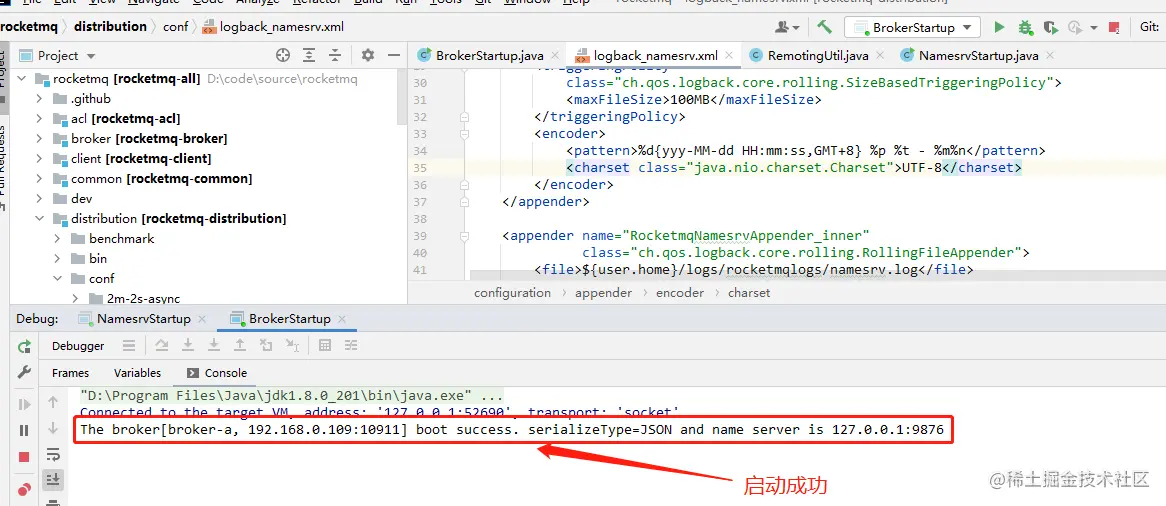Click the Profiler run icon in toolbar
The height and width of the screenshot is (506, 1166).
(1075, 28)
